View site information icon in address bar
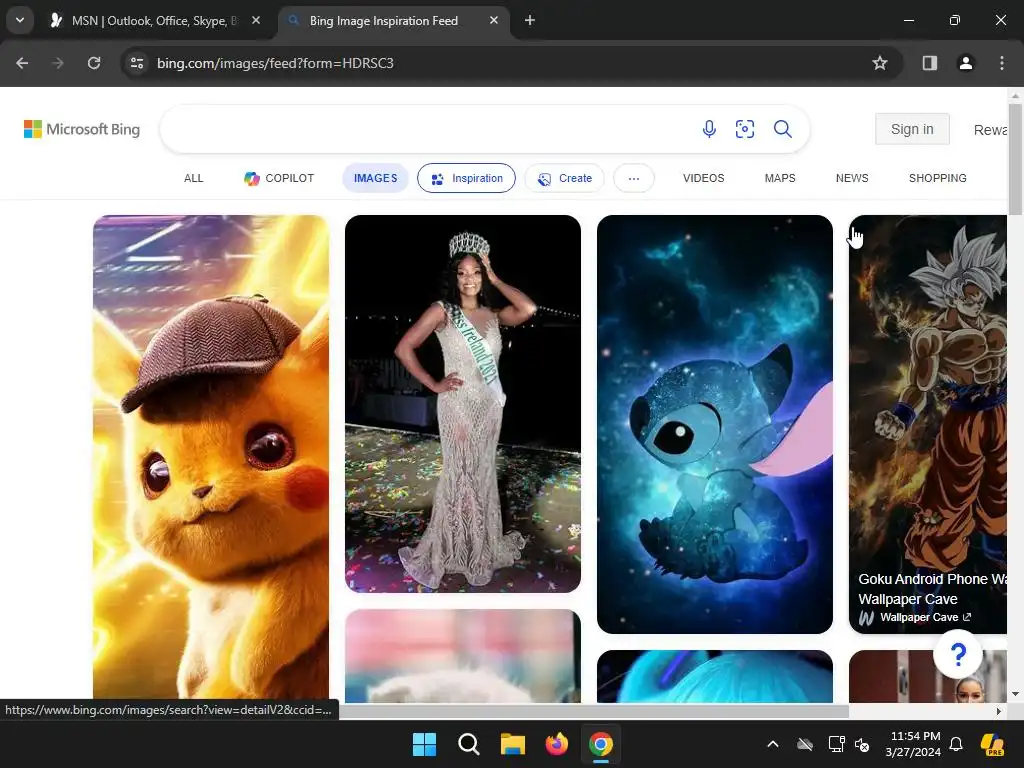This screenshot has width=1024, height=768. (x=137, y=63)
